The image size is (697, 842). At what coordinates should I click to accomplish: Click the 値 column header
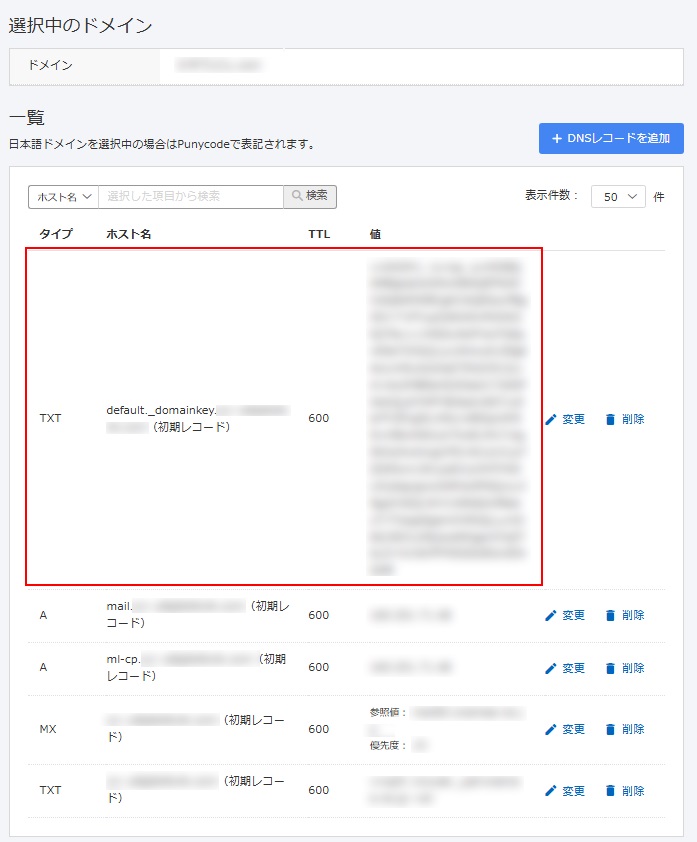375,234
